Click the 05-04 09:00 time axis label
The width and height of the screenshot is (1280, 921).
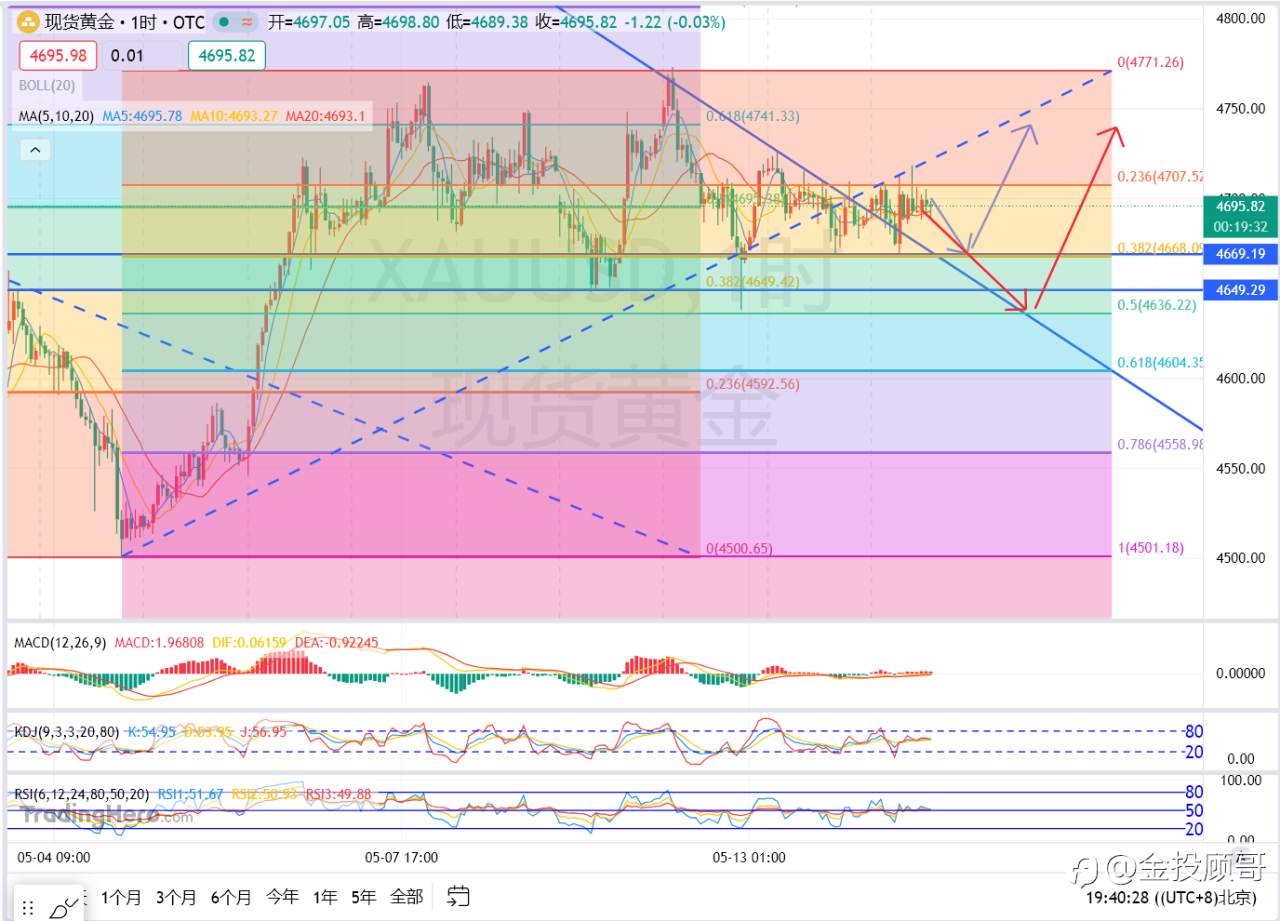(55, 857)
